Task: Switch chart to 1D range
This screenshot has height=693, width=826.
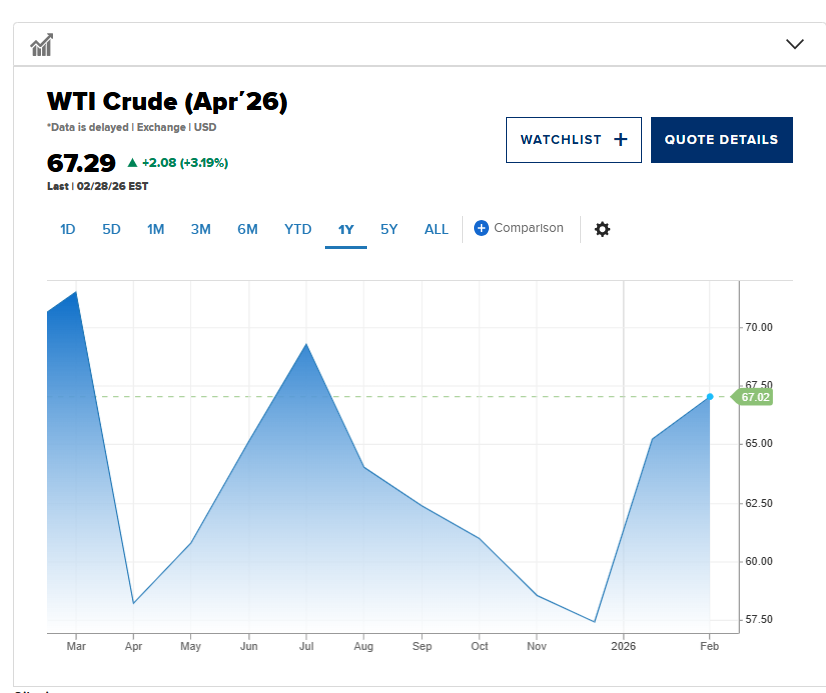Action: 68,229
